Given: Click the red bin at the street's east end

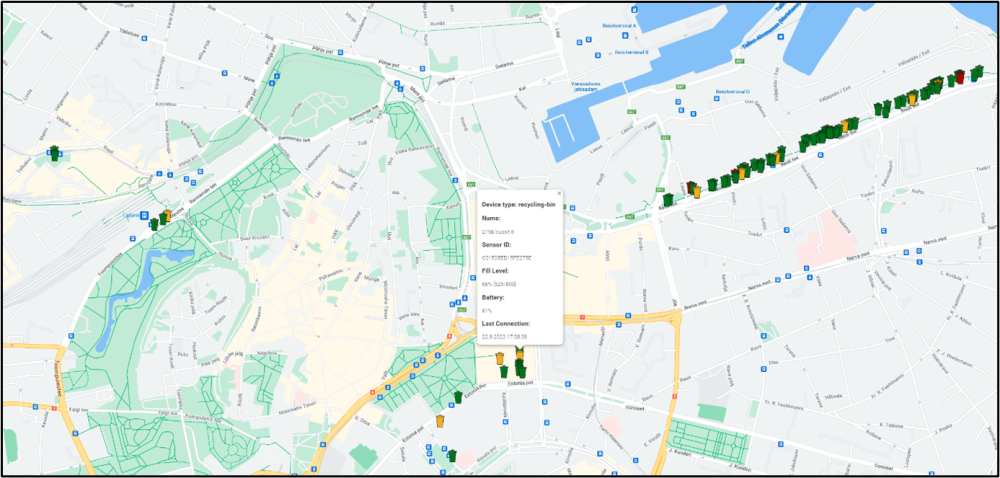Looking at the screenshot, I should [960, 76].
